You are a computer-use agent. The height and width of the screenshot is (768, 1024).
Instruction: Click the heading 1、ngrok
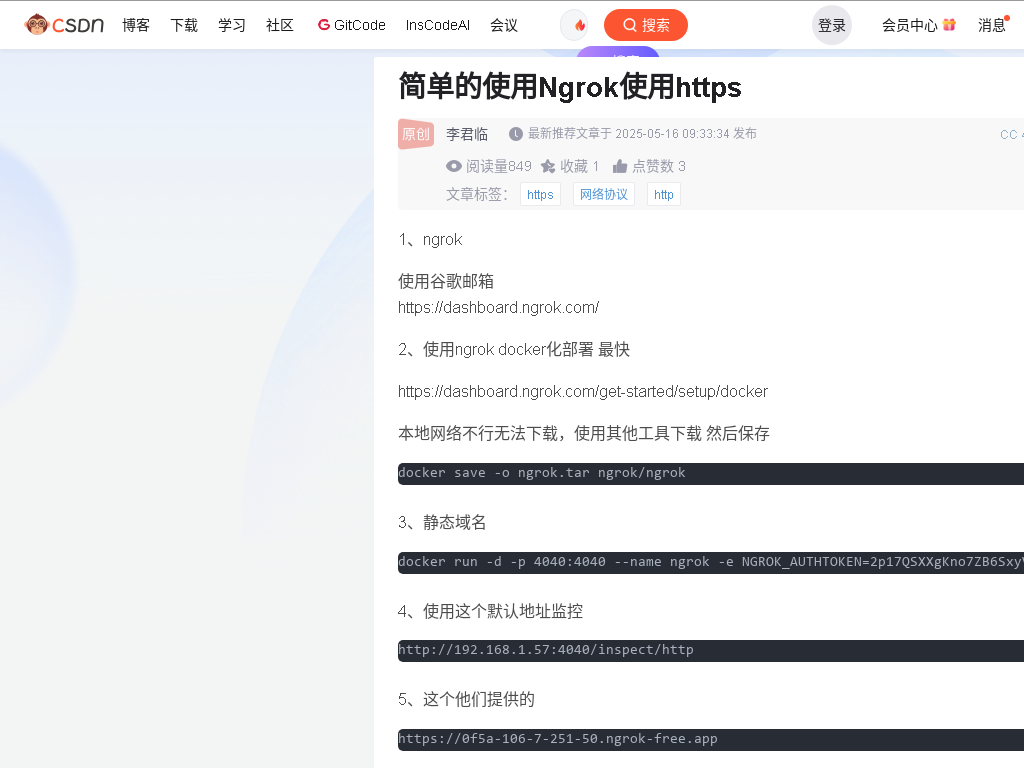coord(430,240)
